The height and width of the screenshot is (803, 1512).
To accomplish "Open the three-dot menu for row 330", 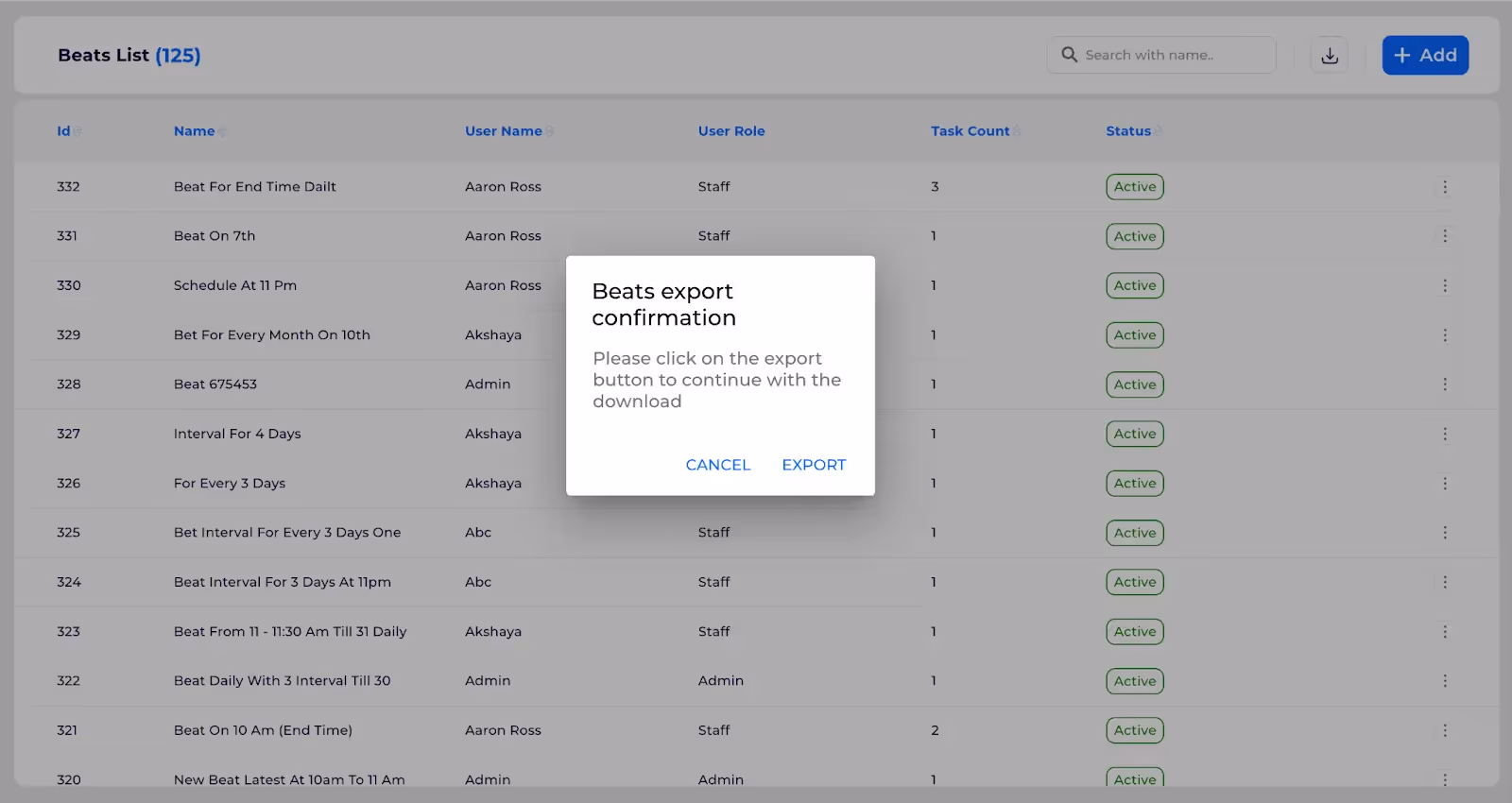I will pos(1445,285).
